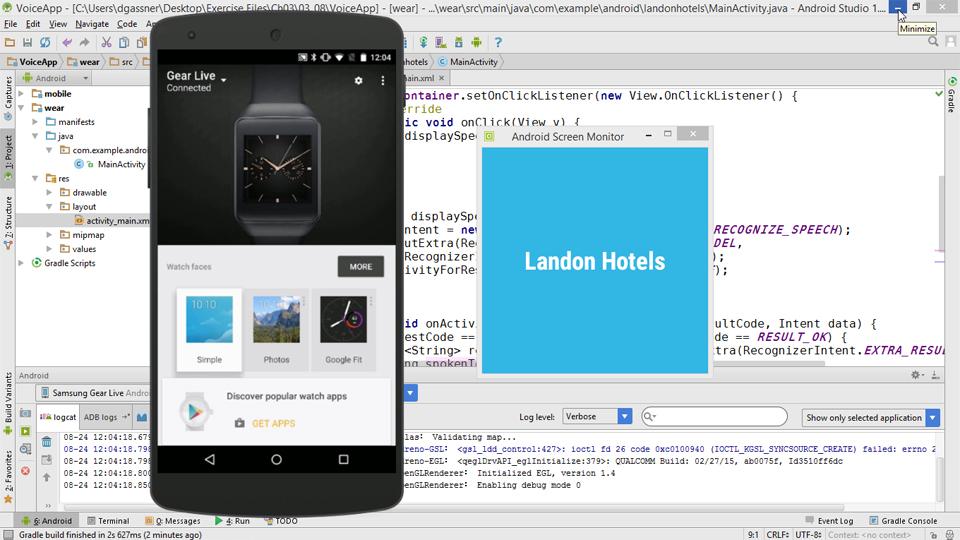
Task: Open logcat panel gear settings
Action: click(x=915, y=376)
